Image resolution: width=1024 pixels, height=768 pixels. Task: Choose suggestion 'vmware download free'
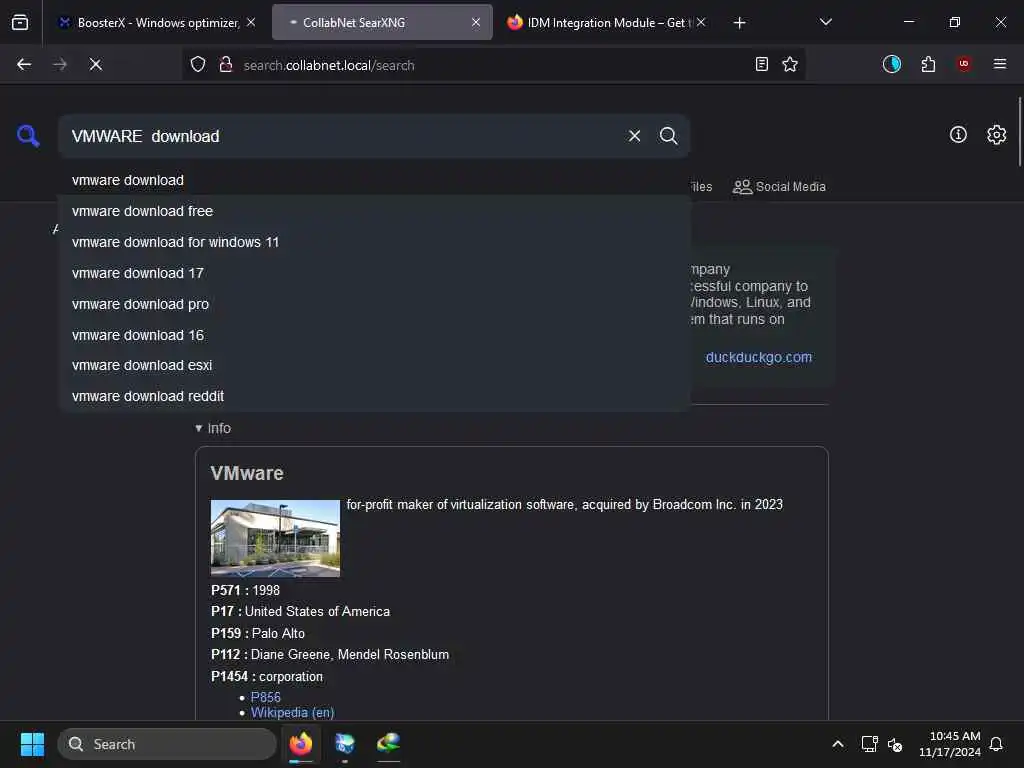374,211
